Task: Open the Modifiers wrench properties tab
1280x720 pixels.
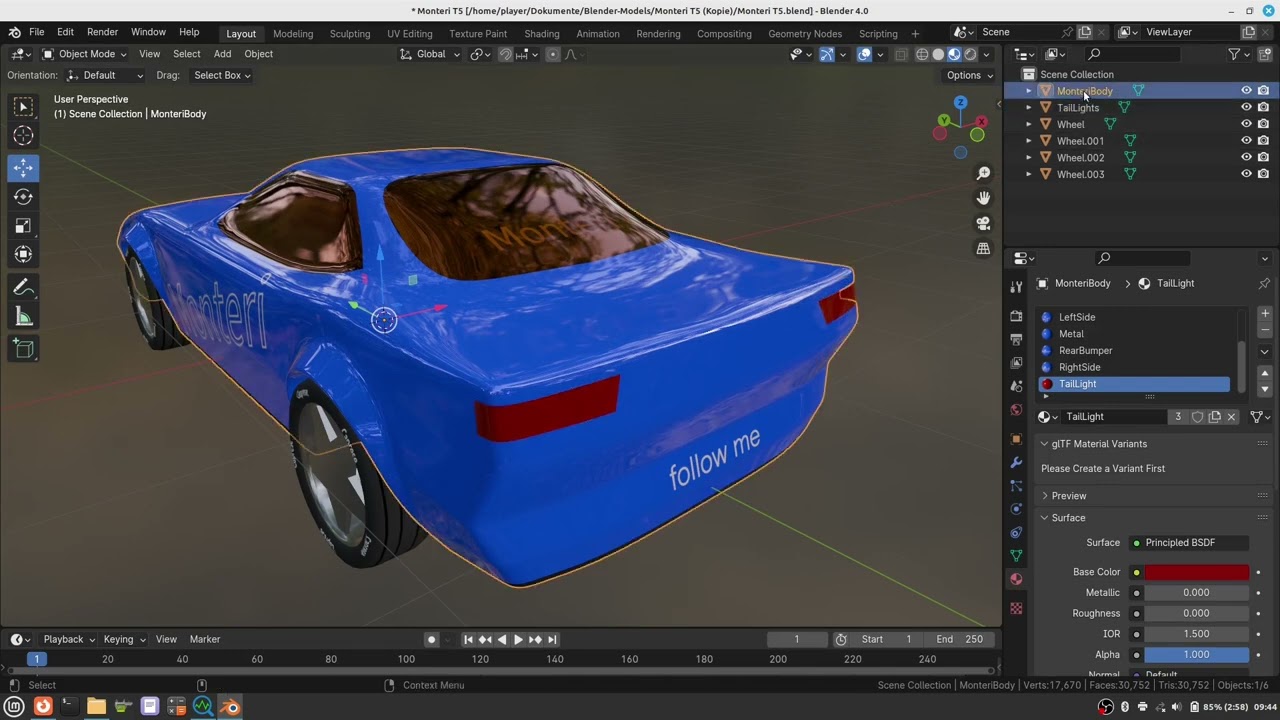Action: (x=1017, y=463)
